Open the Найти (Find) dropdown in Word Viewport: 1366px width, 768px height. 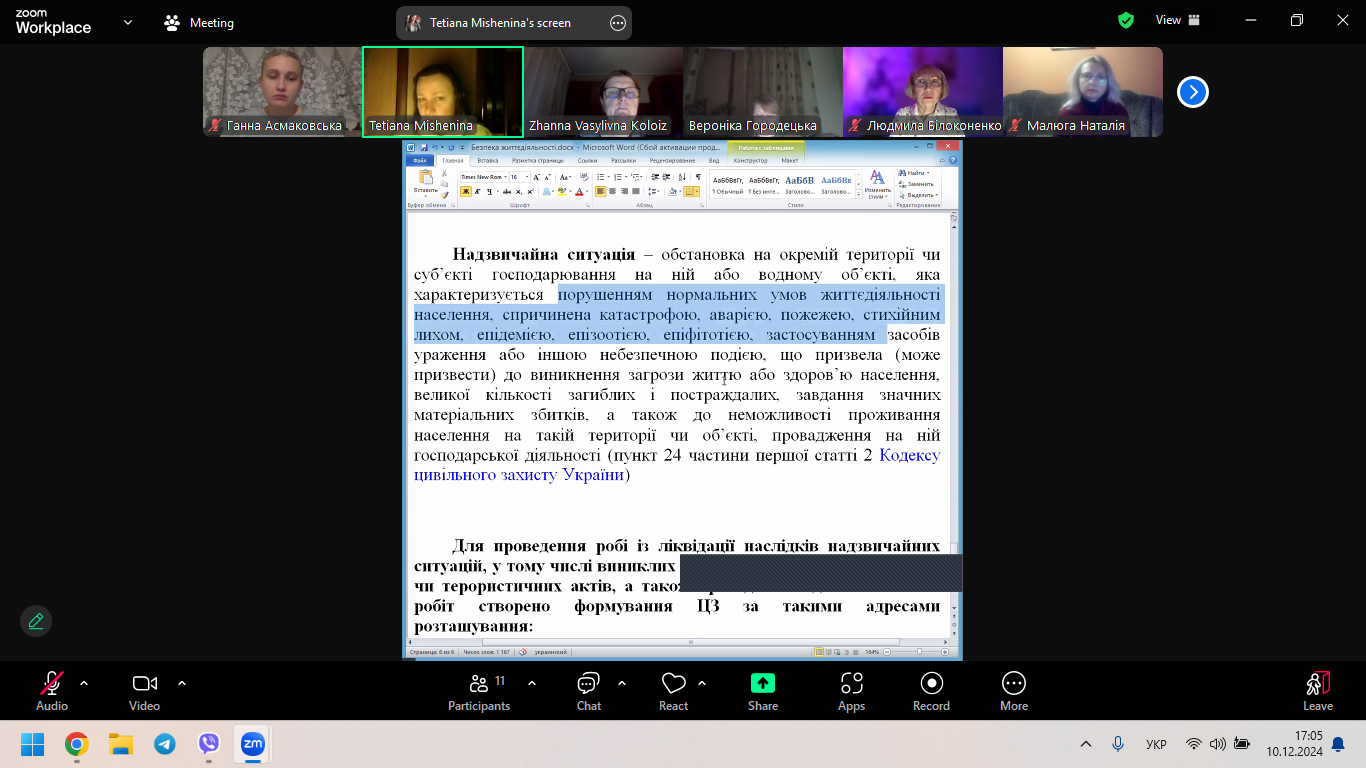pyautogui.click(x=916, y=173)
